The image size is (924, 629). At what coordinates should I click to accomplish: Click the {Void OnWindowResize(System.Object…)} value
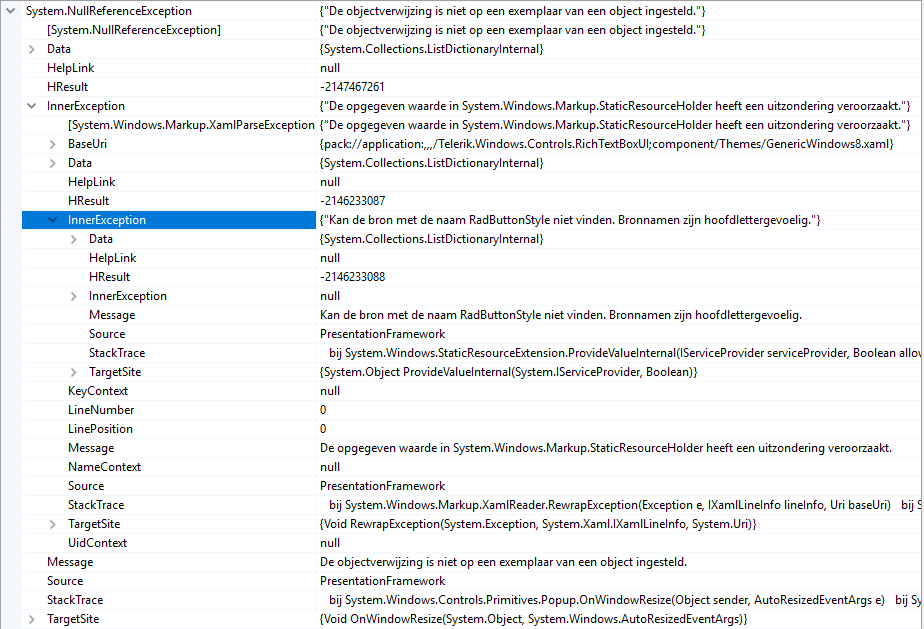click(533, 619)
